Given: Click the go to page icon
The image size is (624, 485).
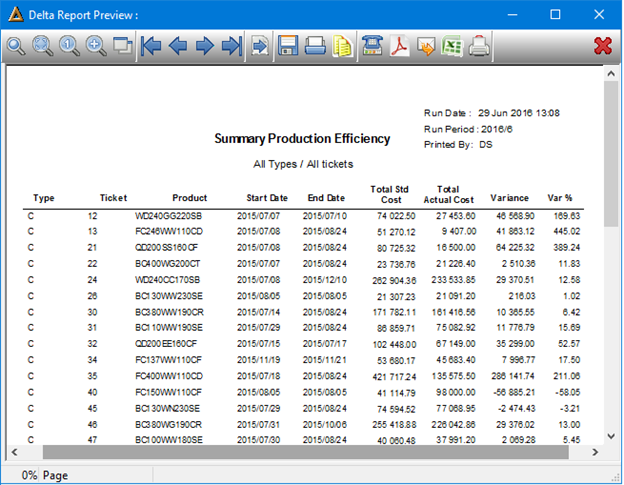Looking at the screenshot, I should coord(259,47).
